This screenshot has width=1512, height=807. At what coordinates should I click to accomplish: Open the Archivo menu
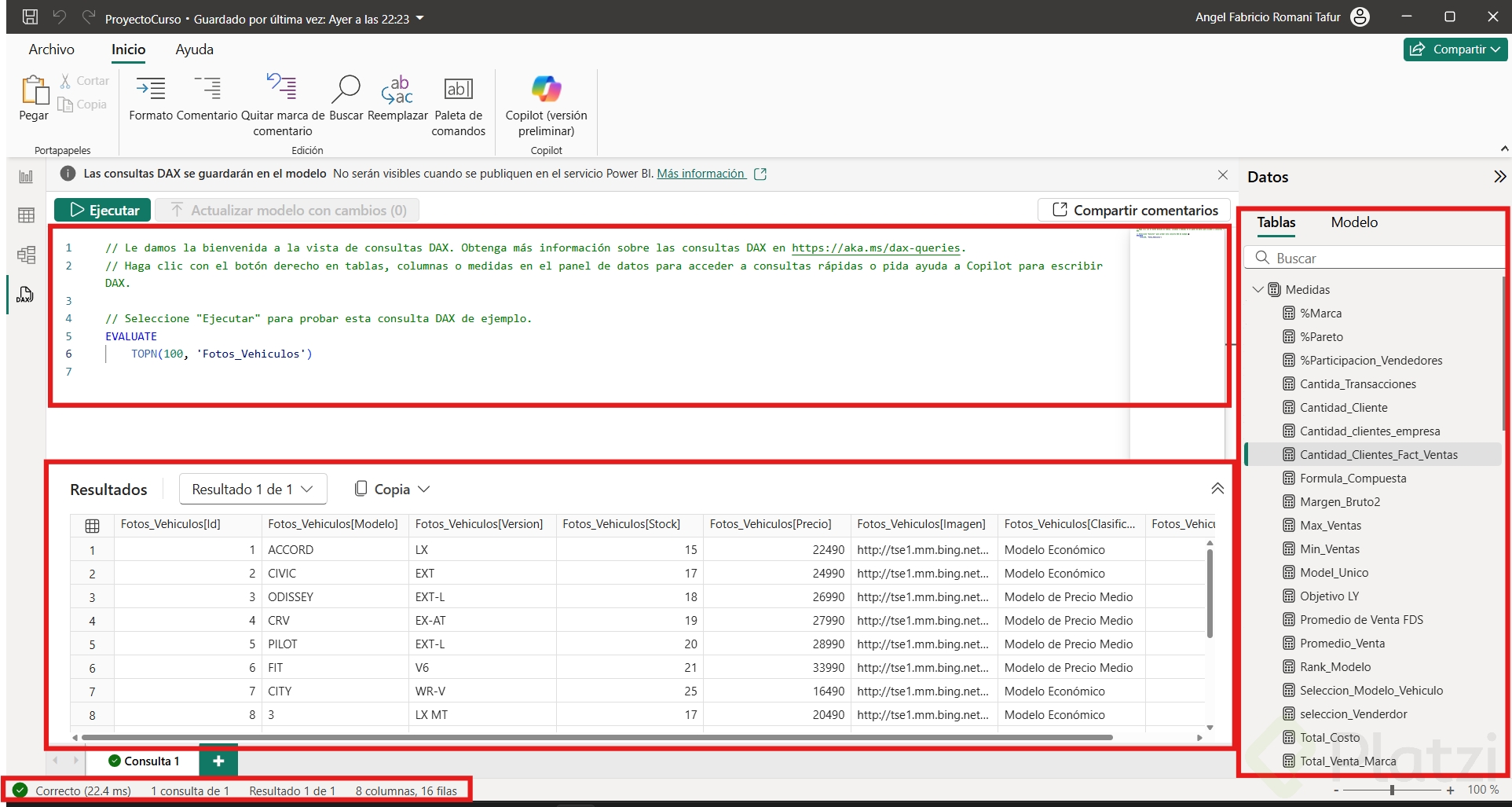pos(52,50)
